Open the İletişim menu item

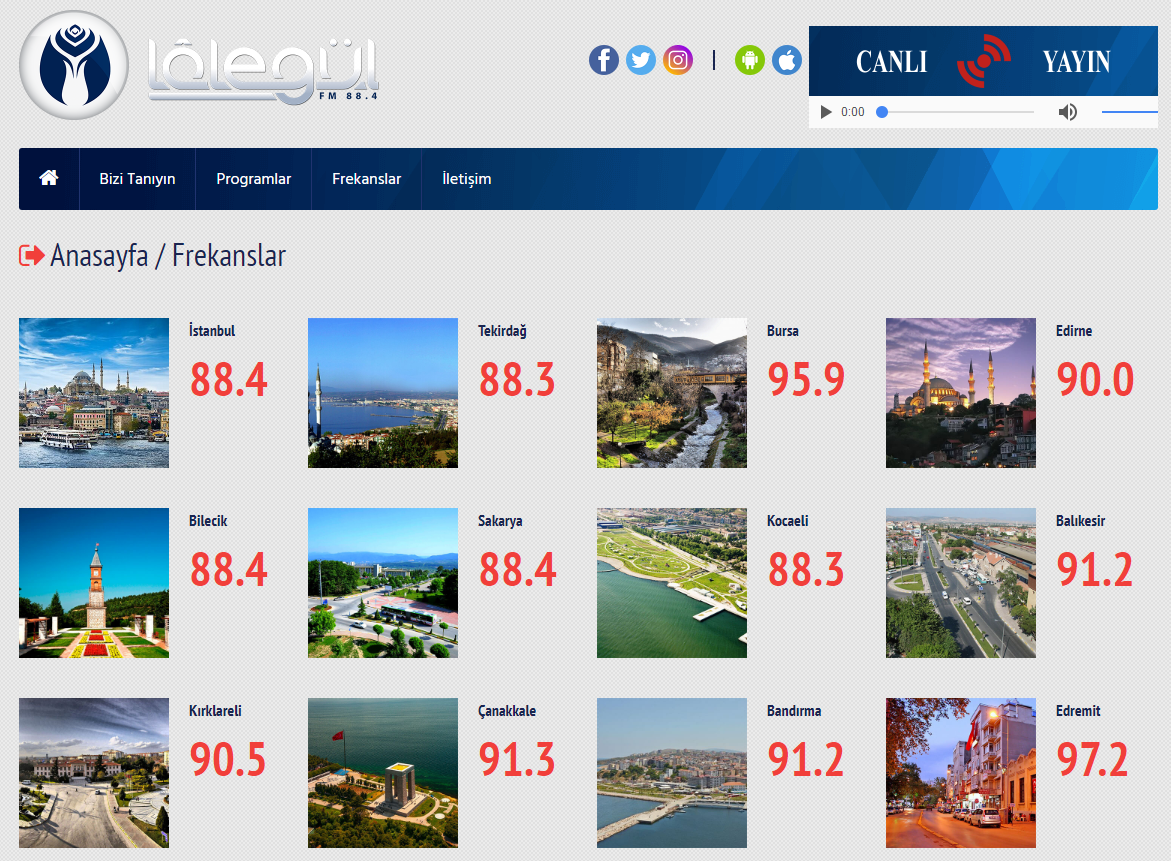pyautogui.click(x=467, y=178)
